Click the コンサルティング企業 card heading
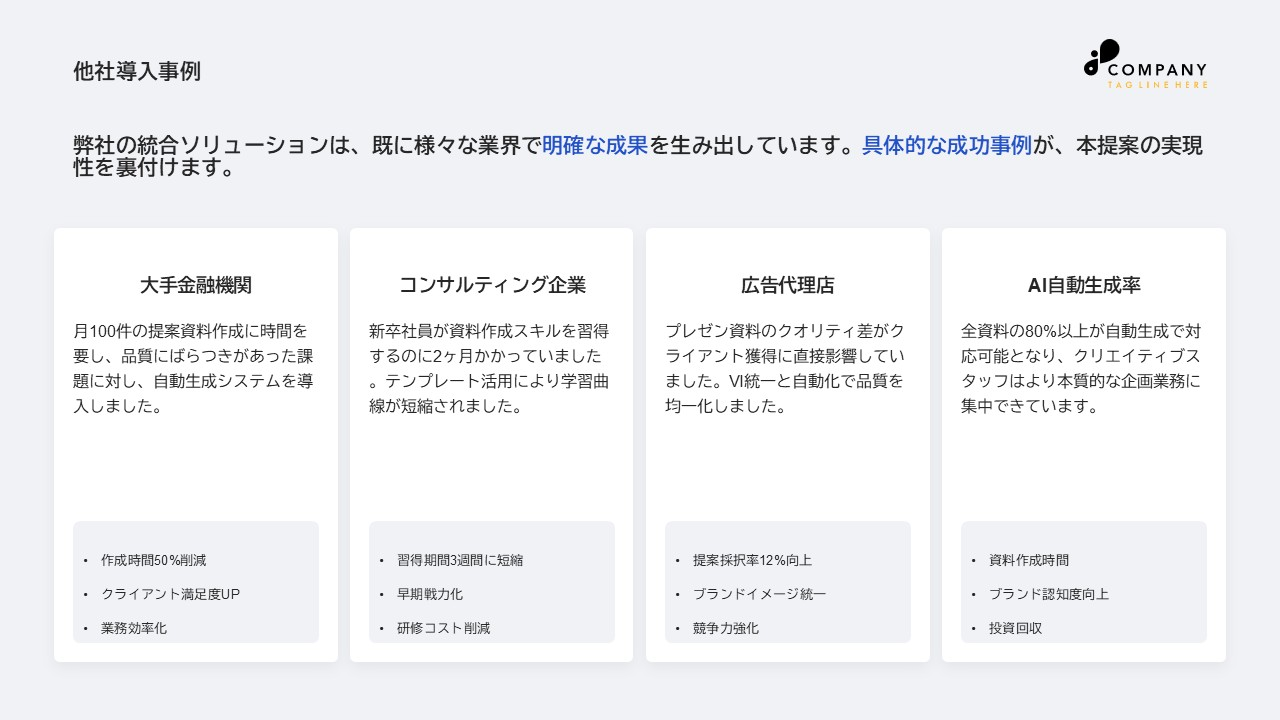This screenshot has height=720, width=1280. pos(492,285)
